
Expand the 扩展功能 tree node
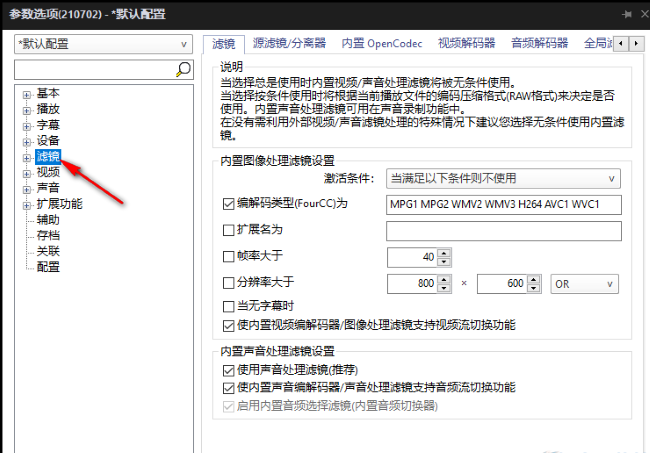[27, 204]
